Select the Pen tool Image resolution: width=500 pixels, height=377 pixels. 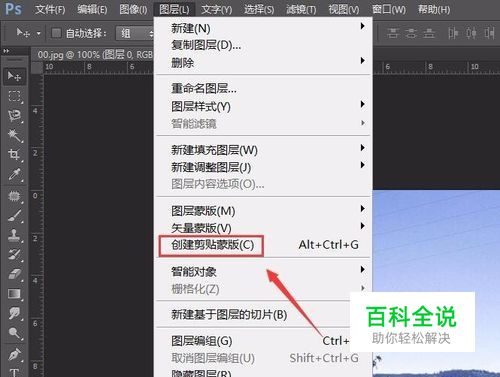pyautogui.click(x=14, y=355)
